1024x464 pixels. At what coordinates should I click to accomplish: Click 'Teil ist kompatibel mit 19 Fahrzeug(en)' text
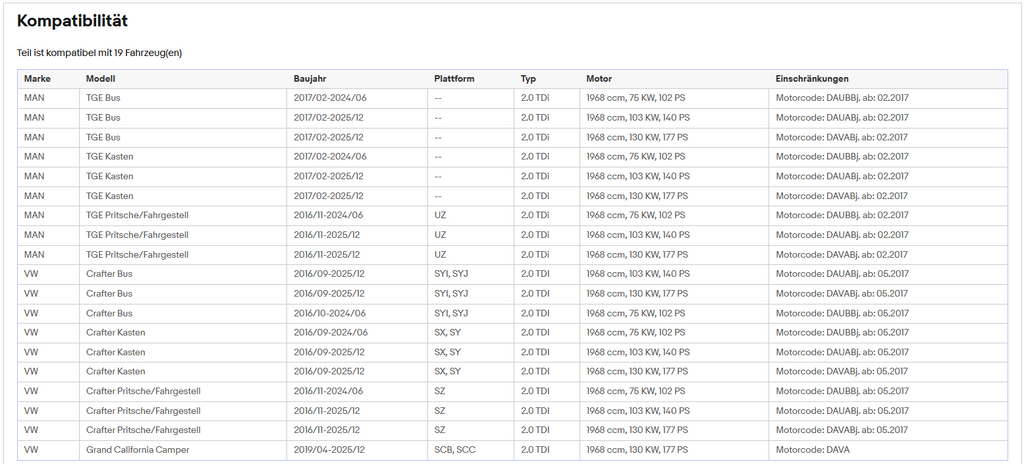tap(99, 53)
